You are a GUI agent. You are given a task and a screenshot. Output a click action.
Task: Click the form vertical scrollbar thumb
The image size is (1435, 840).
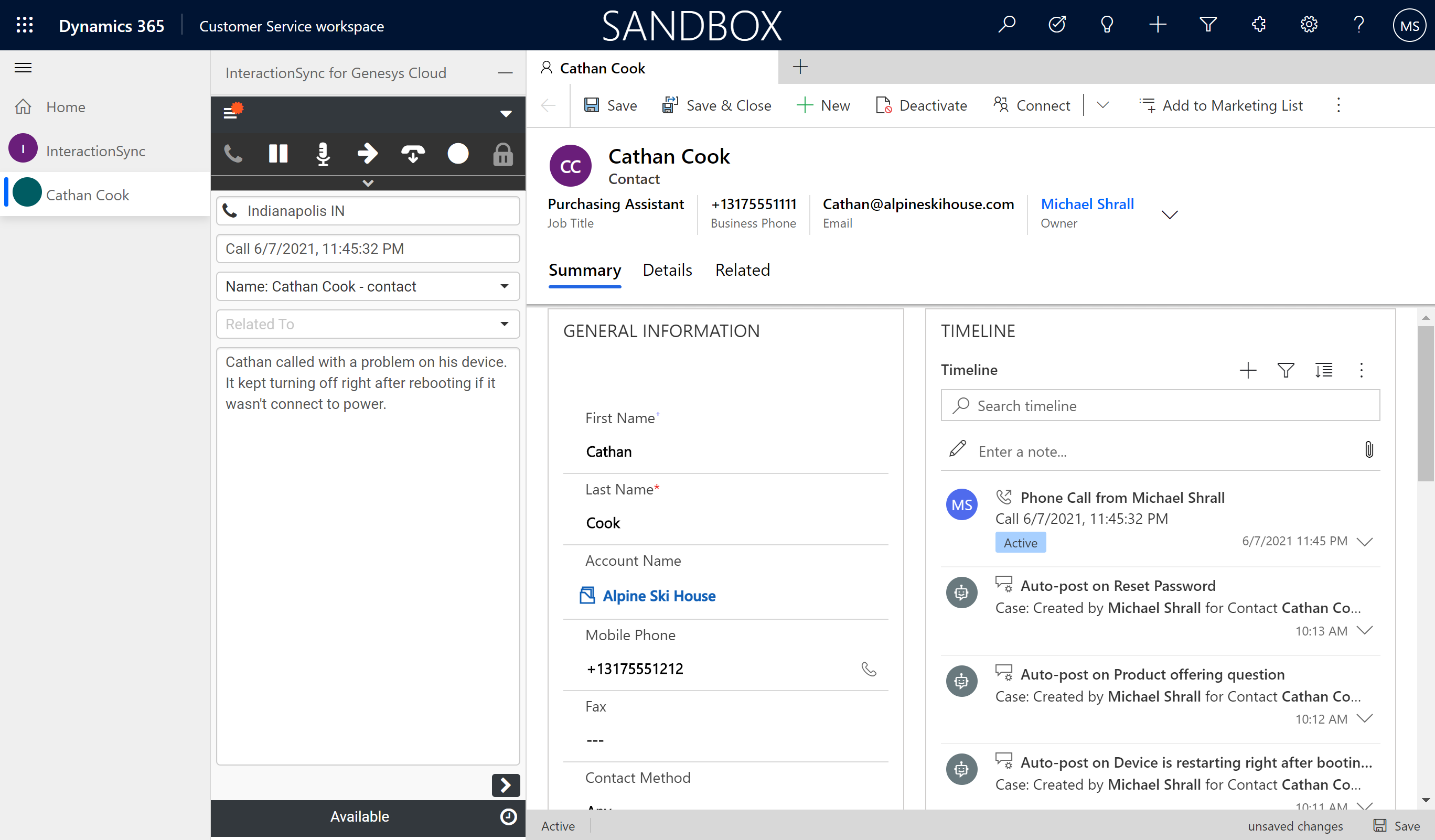[1426, 403]
